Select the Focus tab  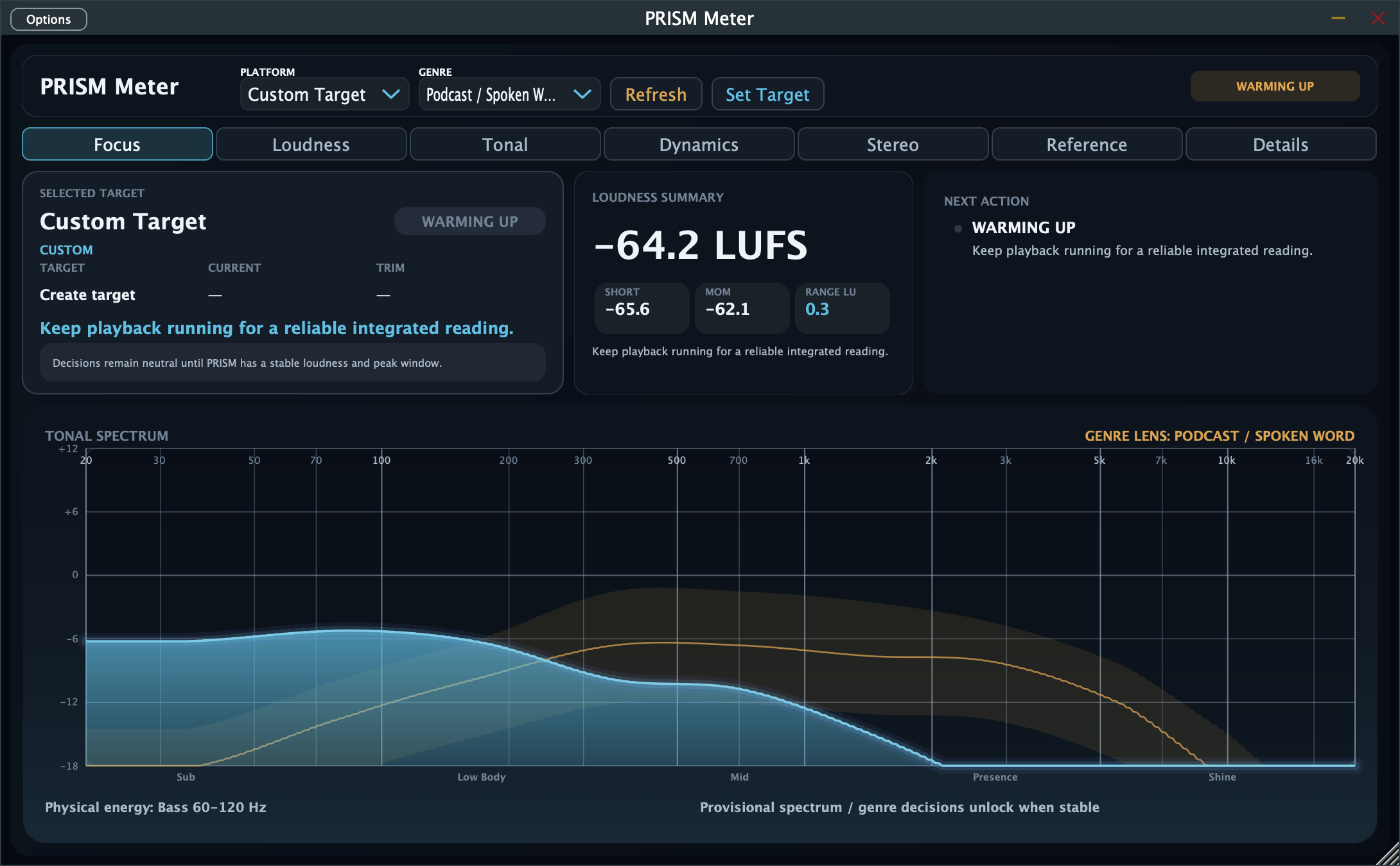coord(118,145)
